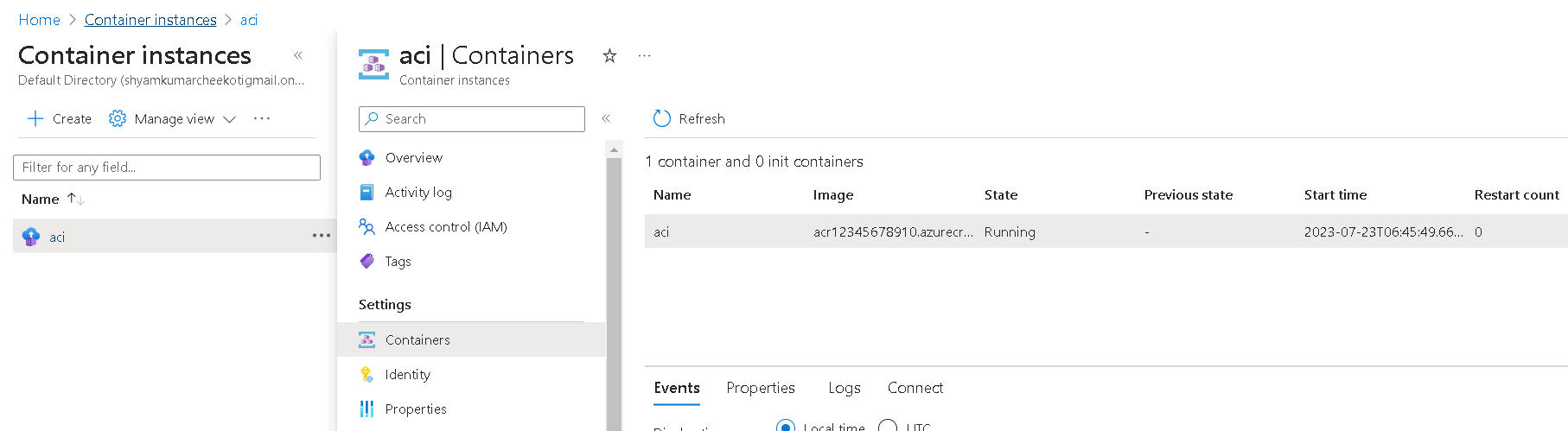The image size is (1568, 431).
Task: Click the aci resource icon in list
Action: coord(31,237)
